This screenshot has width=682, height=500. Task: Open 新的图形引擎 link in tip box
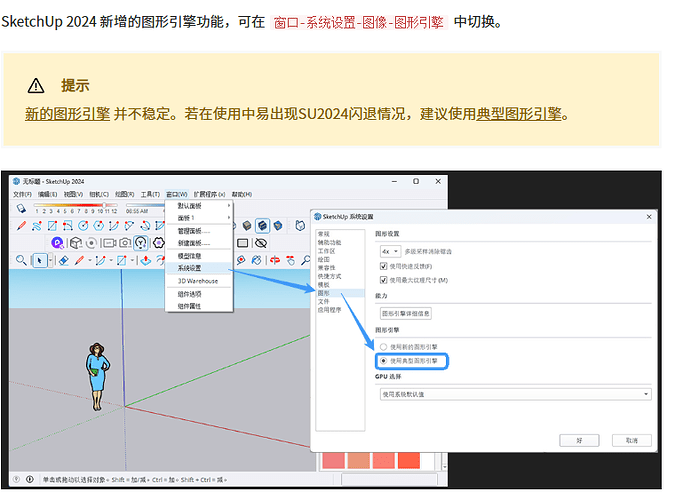click(x=67, y=114)
